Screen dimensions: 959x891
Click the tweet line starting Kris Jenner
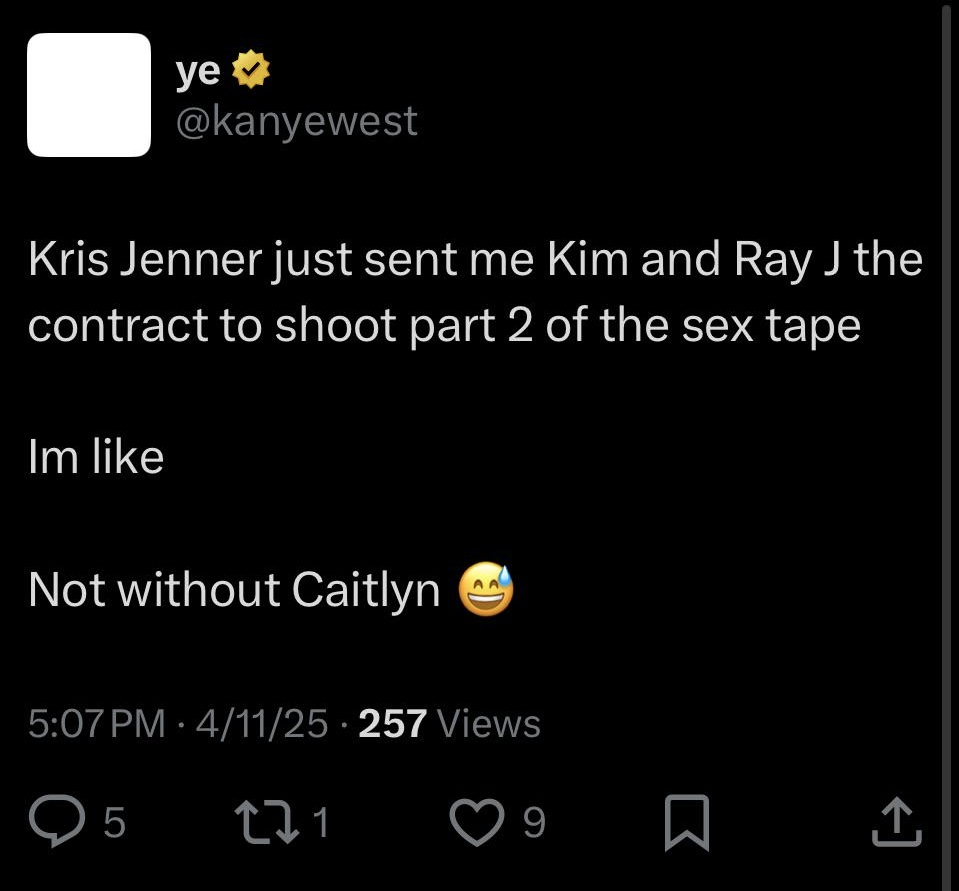pyautogui.click(x=475, y=260)
